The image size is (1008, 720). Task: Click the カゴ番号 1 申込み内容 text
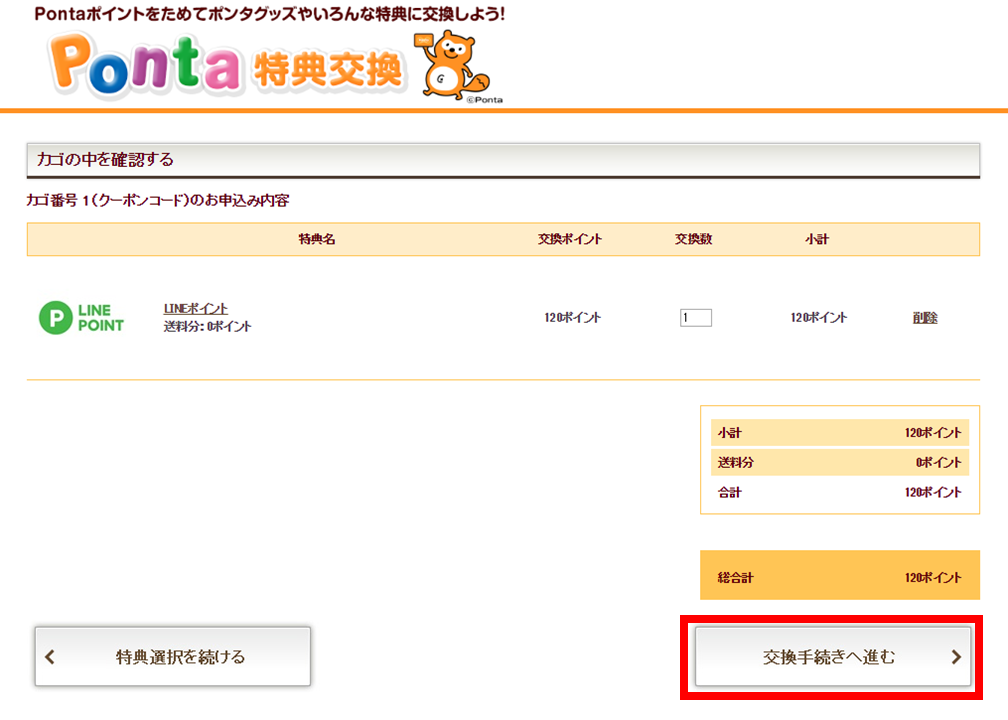158,201
